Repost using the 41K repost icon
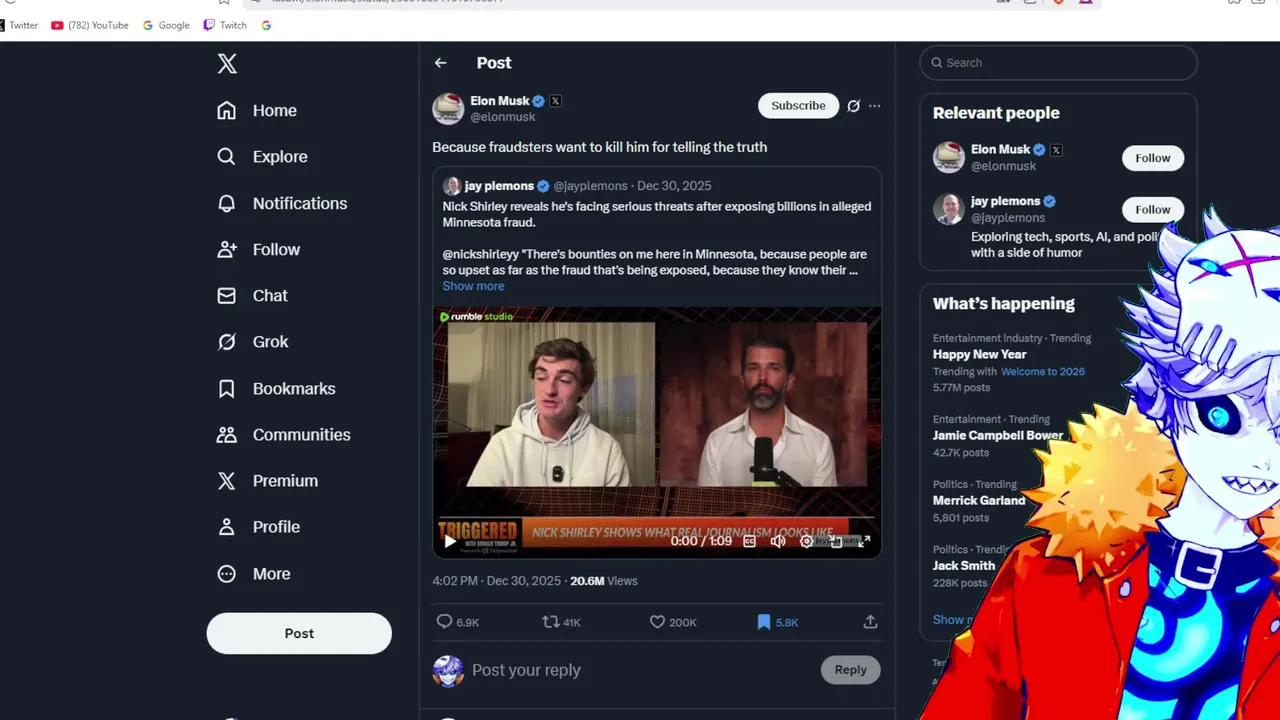Viewport: 1280px width, 720px height. pos(561,622)
